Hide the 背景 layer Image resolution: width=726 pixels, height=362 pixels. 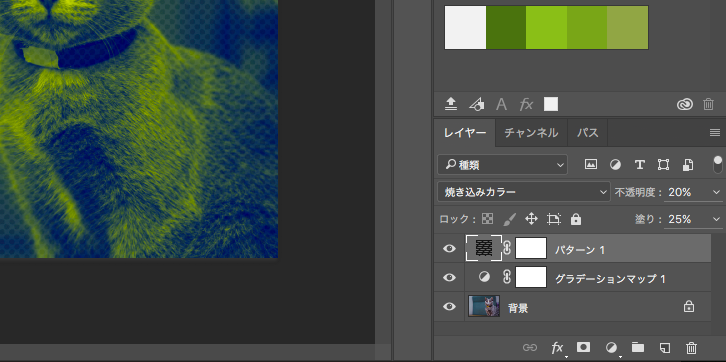pyautogui.click(x=449, y=306)
